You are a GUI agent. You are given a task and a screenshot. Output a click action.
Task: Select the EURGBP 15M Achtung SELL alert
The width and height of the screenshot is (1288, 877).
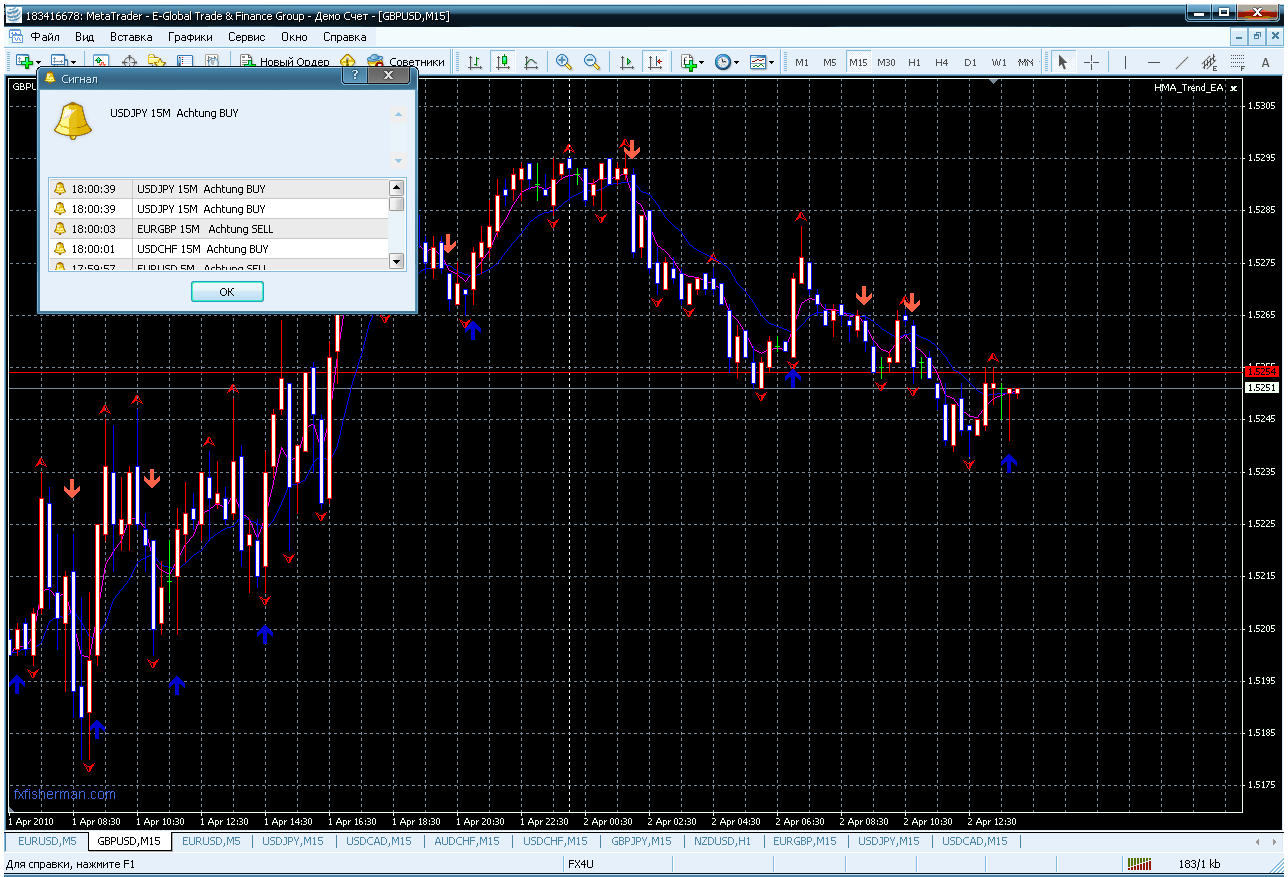pyautogui.click(x=218, y=229)
